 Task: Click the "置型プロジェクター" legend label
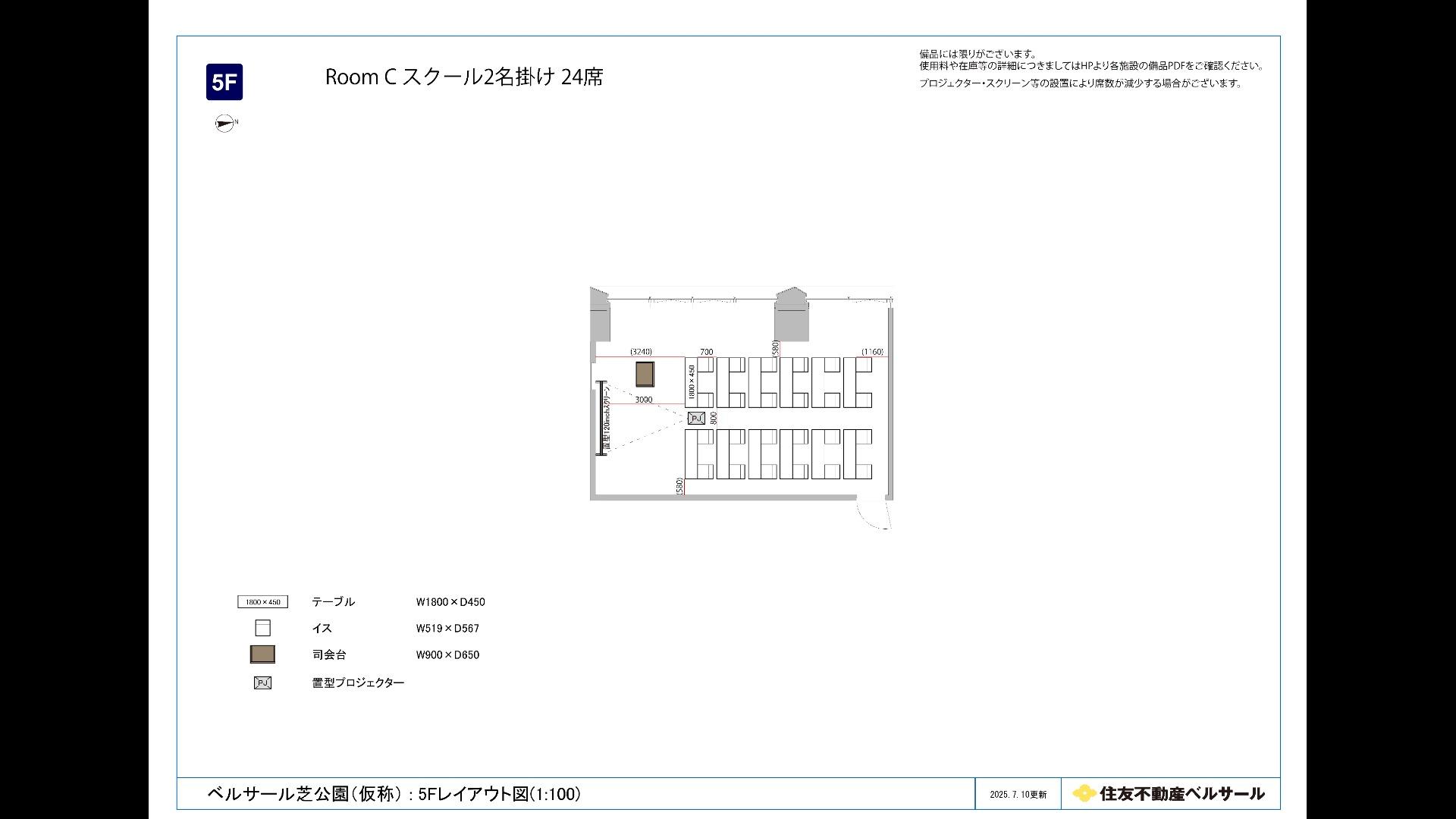358,682
